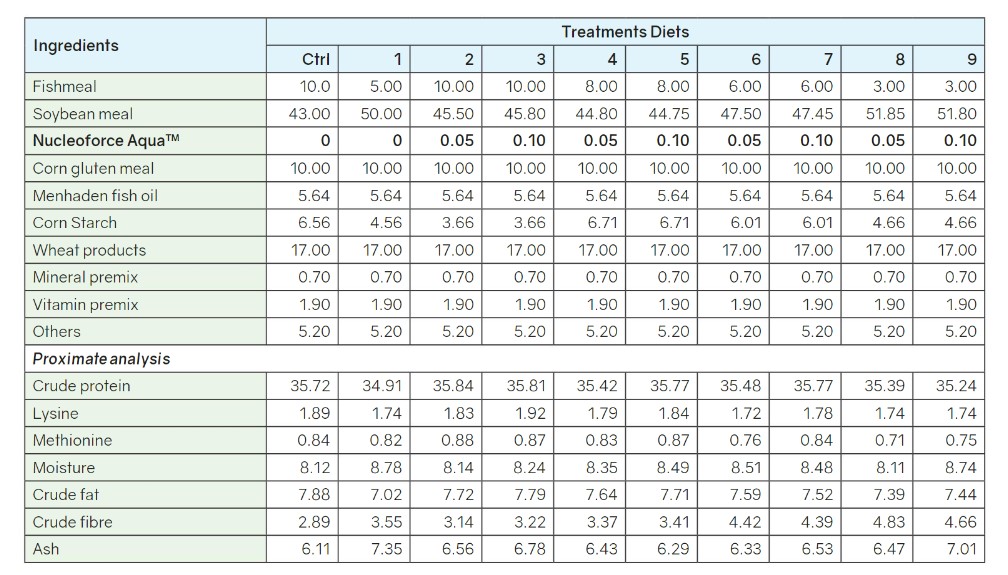Select the Crude protein row label
This screenshot has height=575, width=1008.
pos(81,386)
